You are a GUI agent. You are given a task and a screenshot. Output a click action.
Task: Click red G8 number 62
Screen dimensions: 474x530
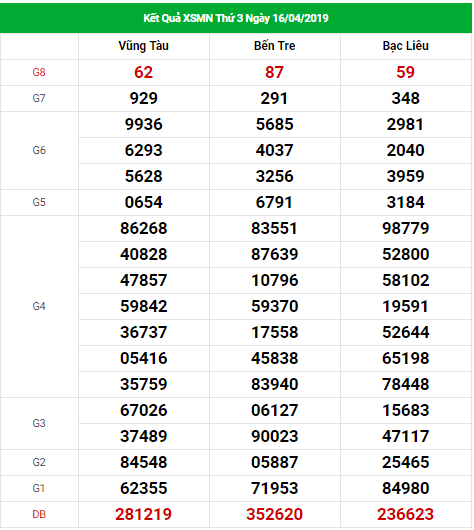pos(144,72)
